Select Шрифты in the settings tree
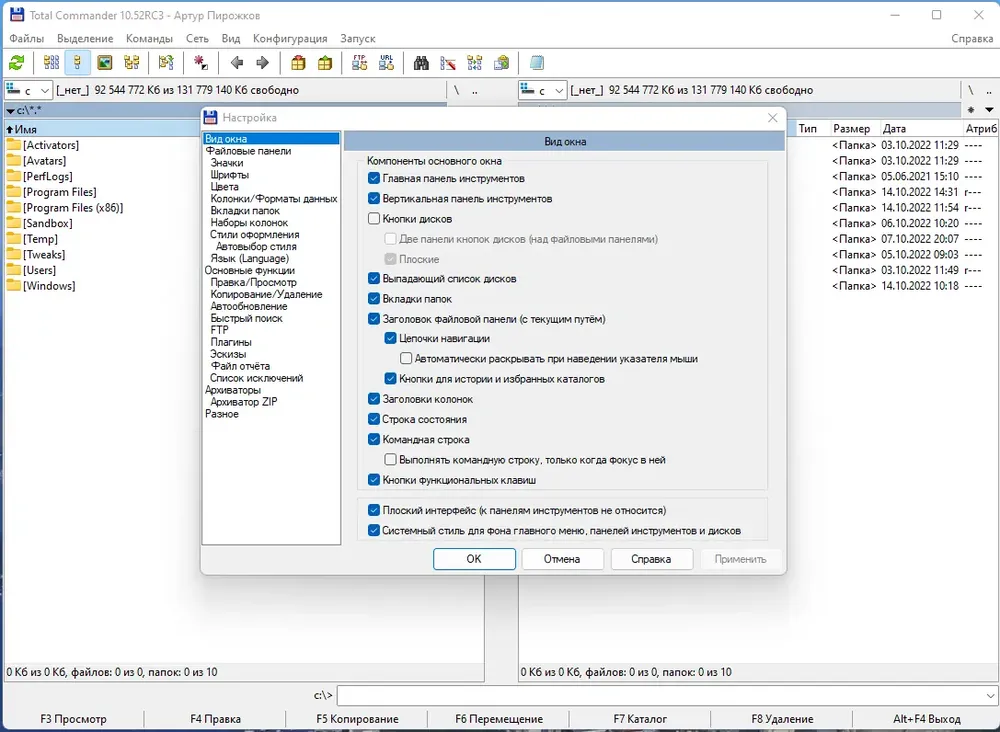 pyautogui.click(x=230, y=175)
